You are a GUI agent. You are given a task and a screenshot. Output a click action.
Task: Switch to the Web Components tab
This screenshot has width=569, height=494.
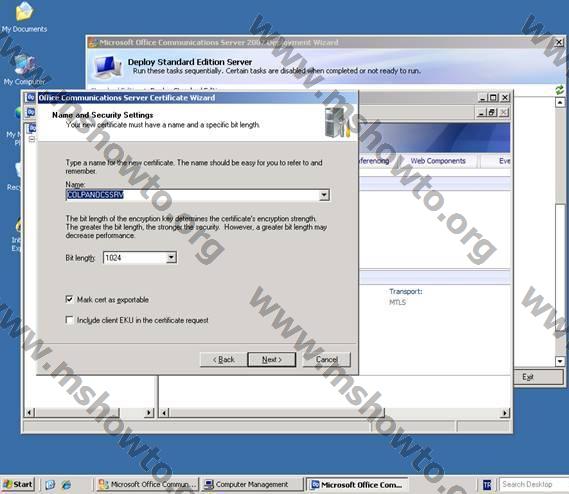tap(438, 161)
